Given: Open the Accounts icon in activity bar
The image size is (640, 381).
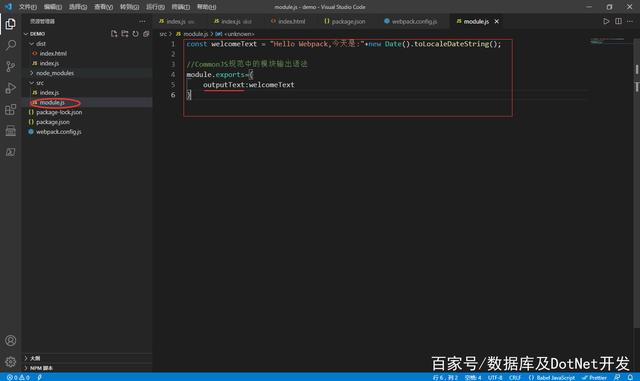Looking at the screenshot, I should pyautogui.click(x=11, y=341).
